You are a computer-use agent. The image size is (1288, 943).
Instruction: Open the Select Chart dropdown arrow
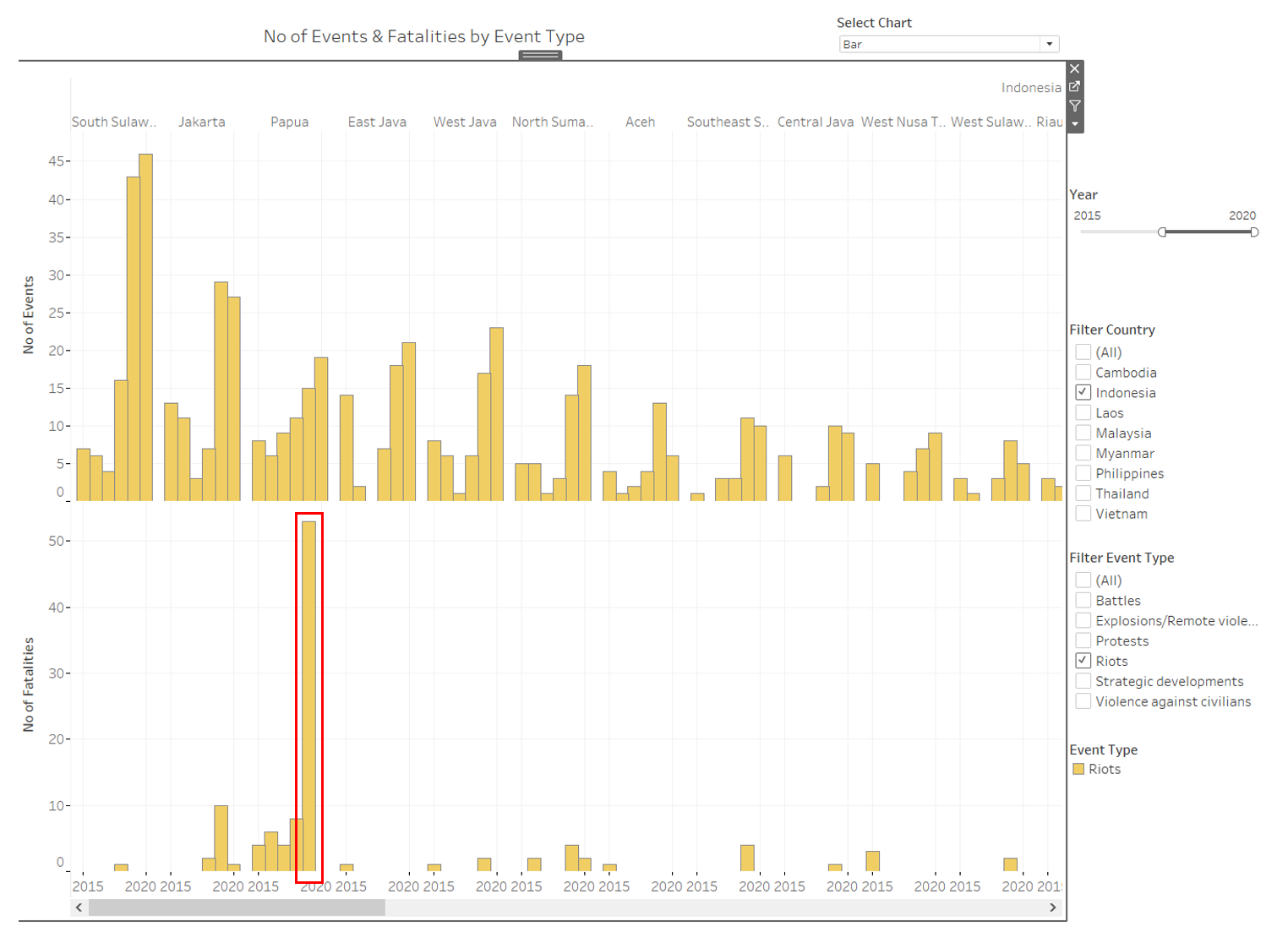pyautogui.click(x=1049, y=45)
